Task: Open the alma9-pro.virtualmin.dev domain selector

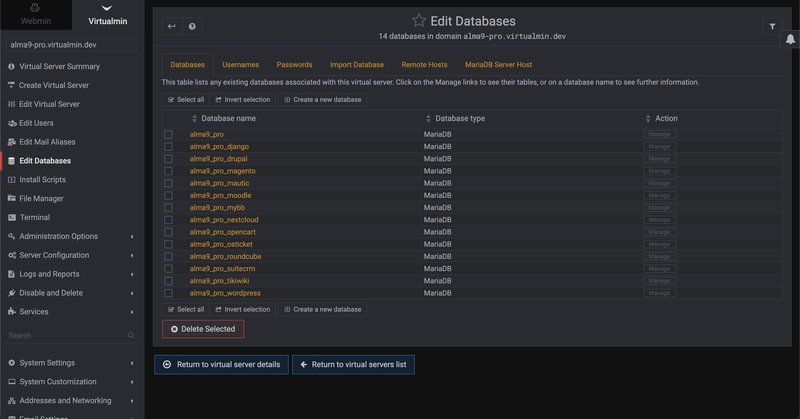Action: [x=72, y=45]
